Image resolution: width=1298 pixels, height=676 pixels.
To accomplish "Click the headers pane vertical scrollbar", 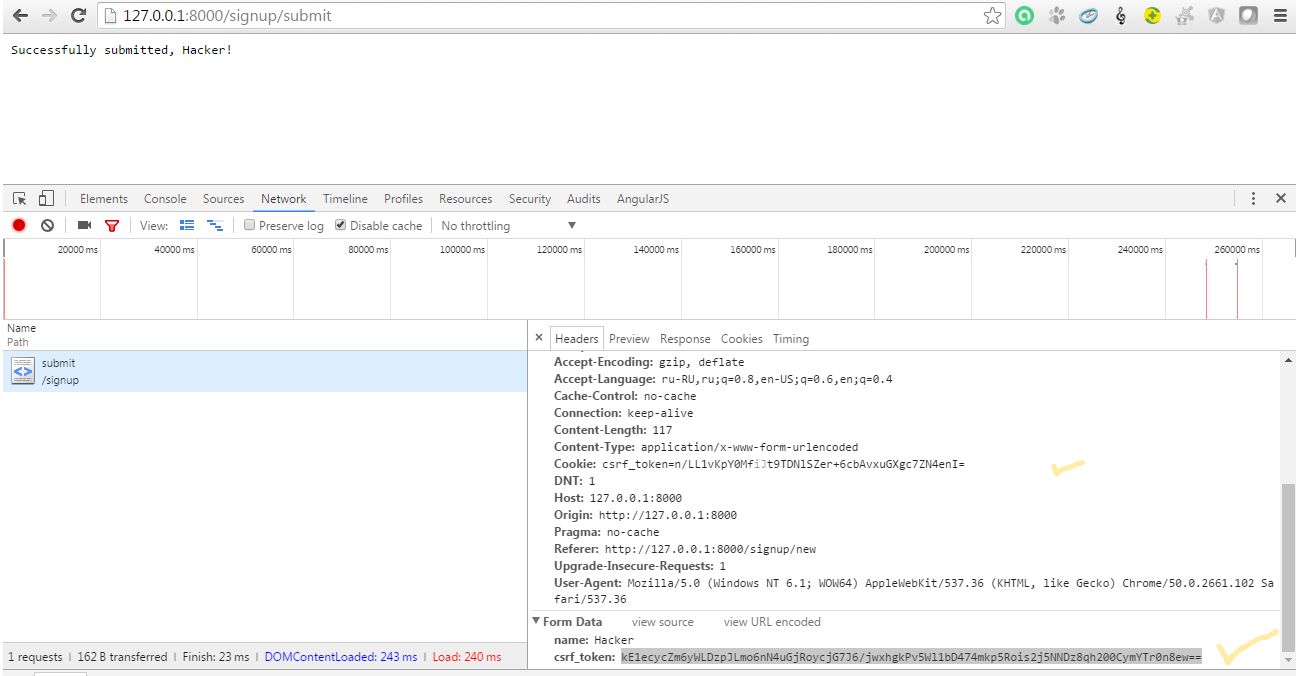I will (1289, 566).
